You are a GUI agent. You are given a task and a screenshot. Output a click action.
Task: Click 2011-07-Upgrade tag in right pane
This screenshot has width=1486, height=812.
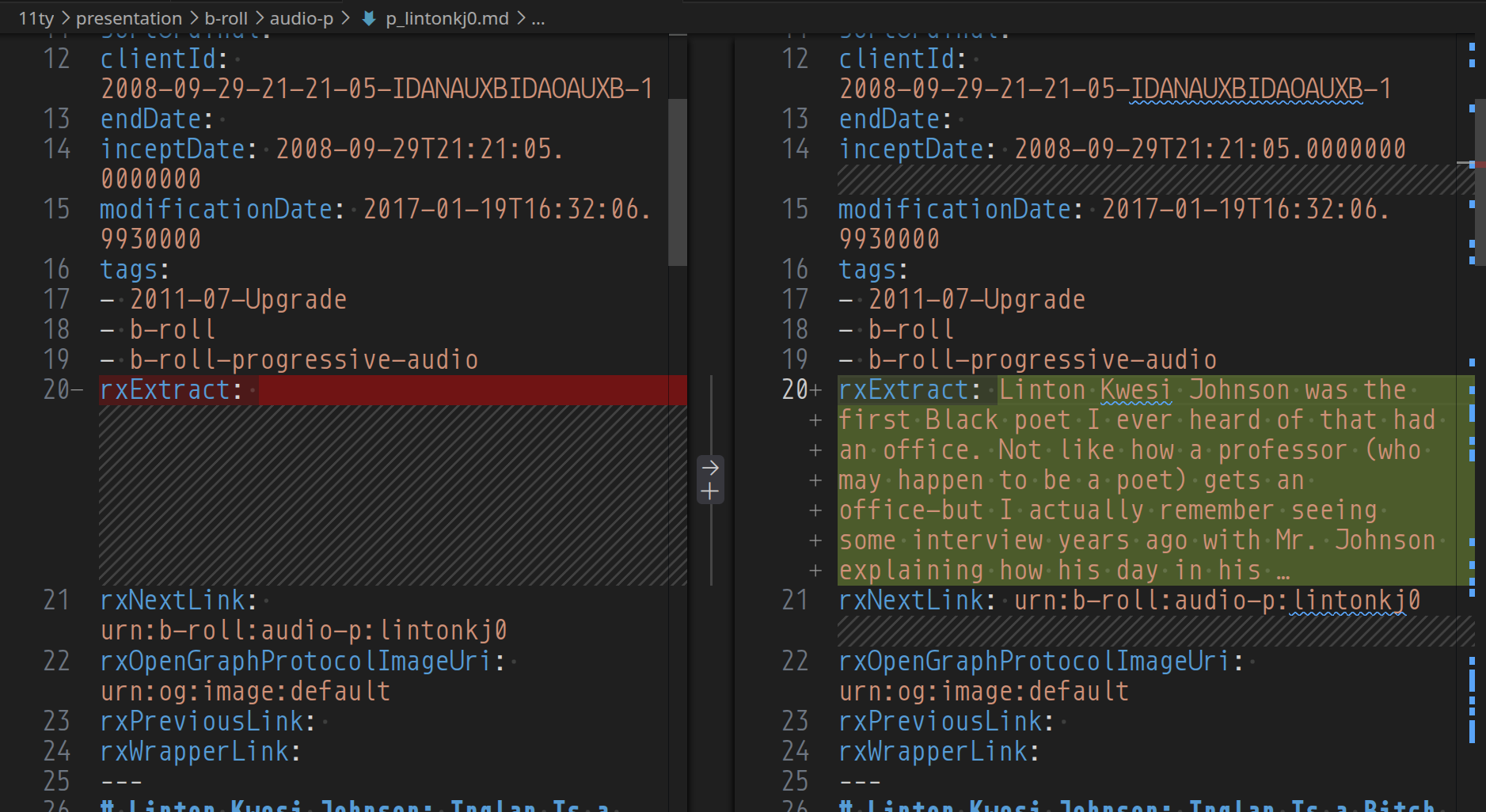tap(977, 299)
